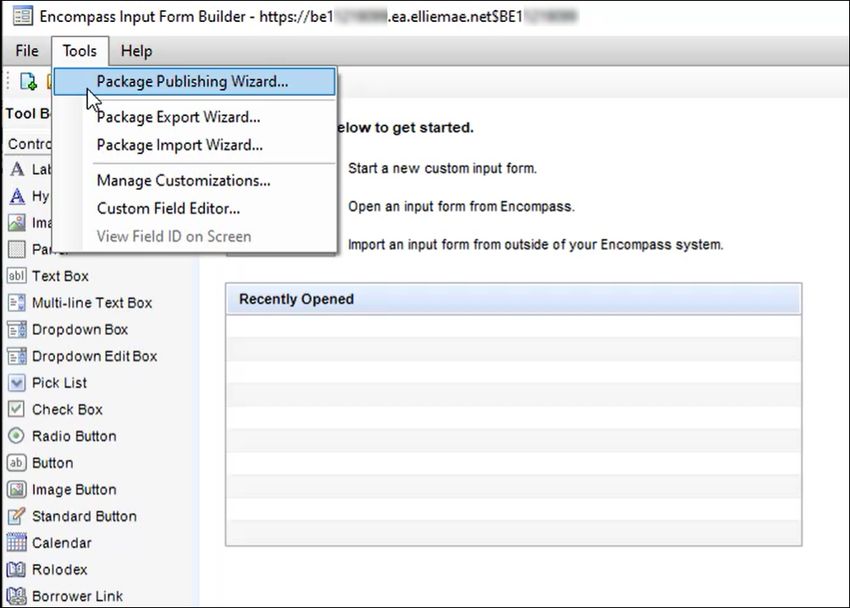
Task: Click 'Import an input form from outside' link
Action: coord(536,245)
